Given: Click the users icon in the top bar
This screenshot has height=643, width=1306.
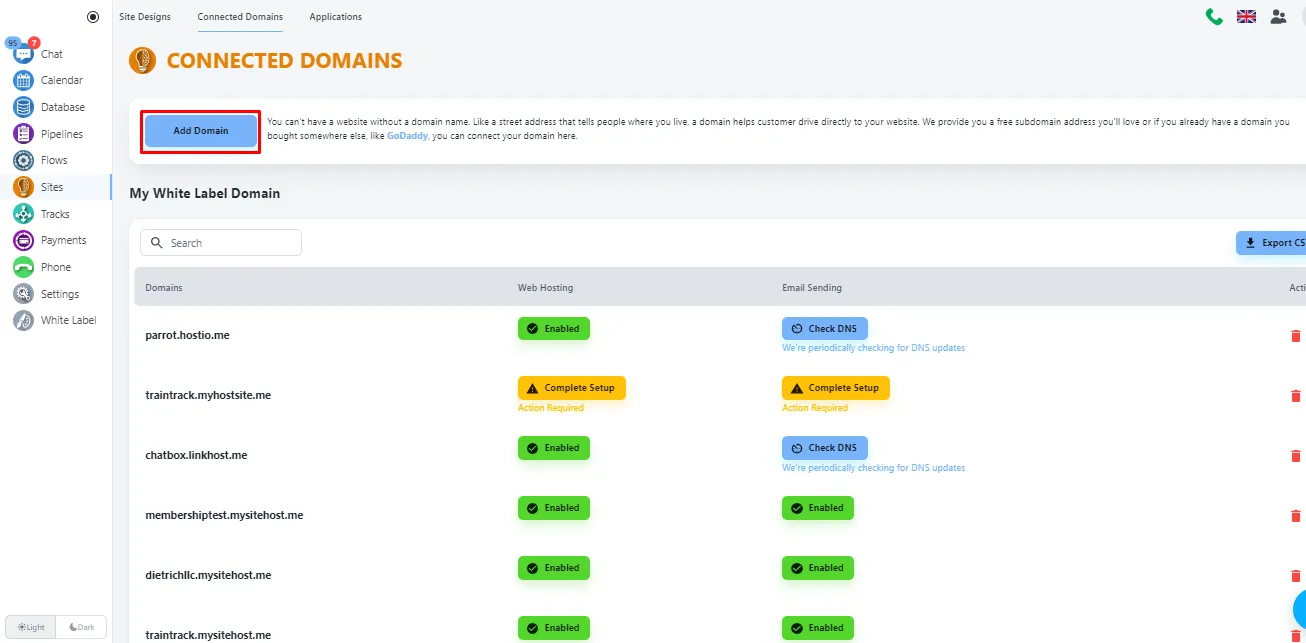Looking at the screenshot, I should pos(1278,16).
